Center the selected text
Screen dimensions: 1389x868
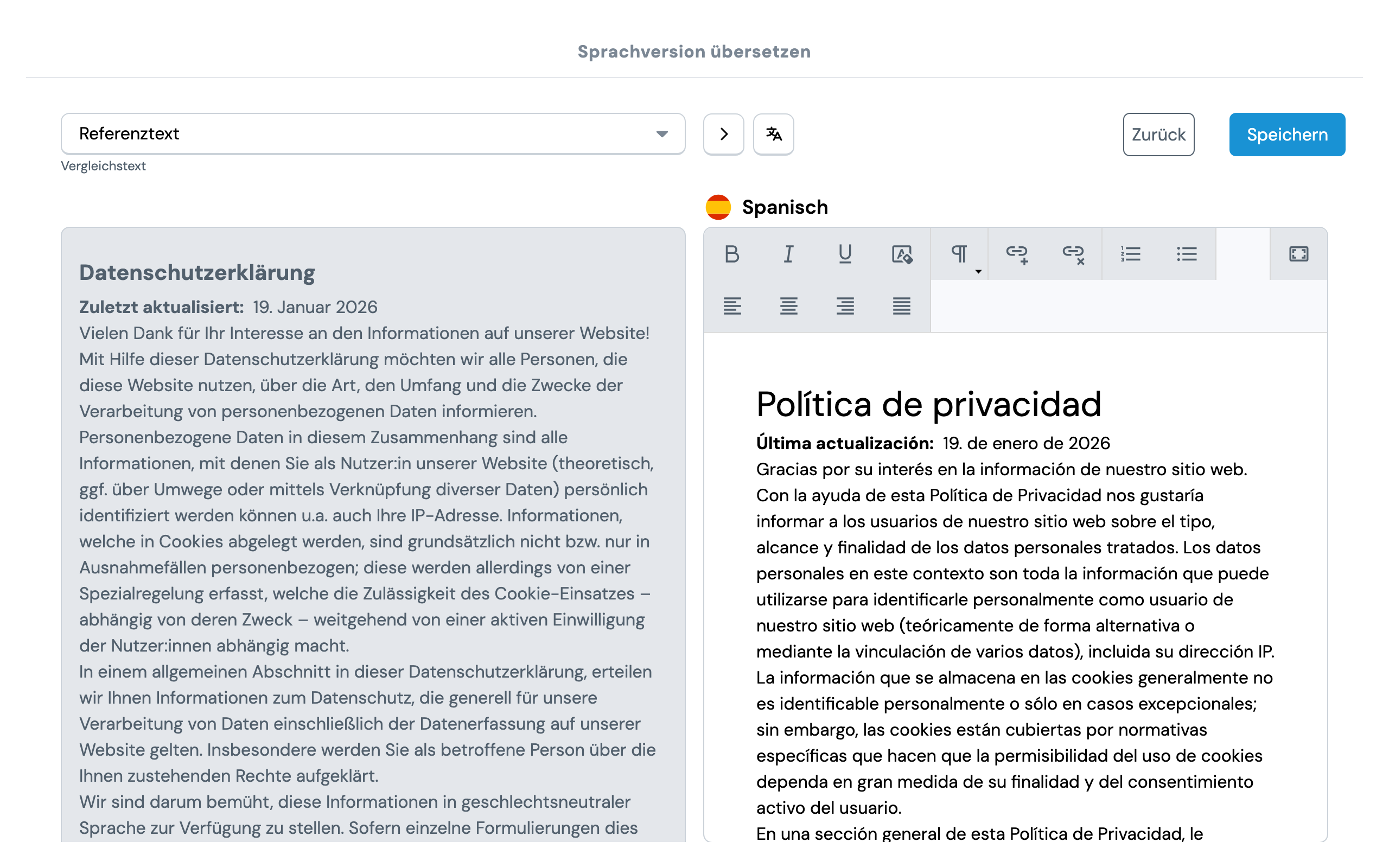click(788, 306)
